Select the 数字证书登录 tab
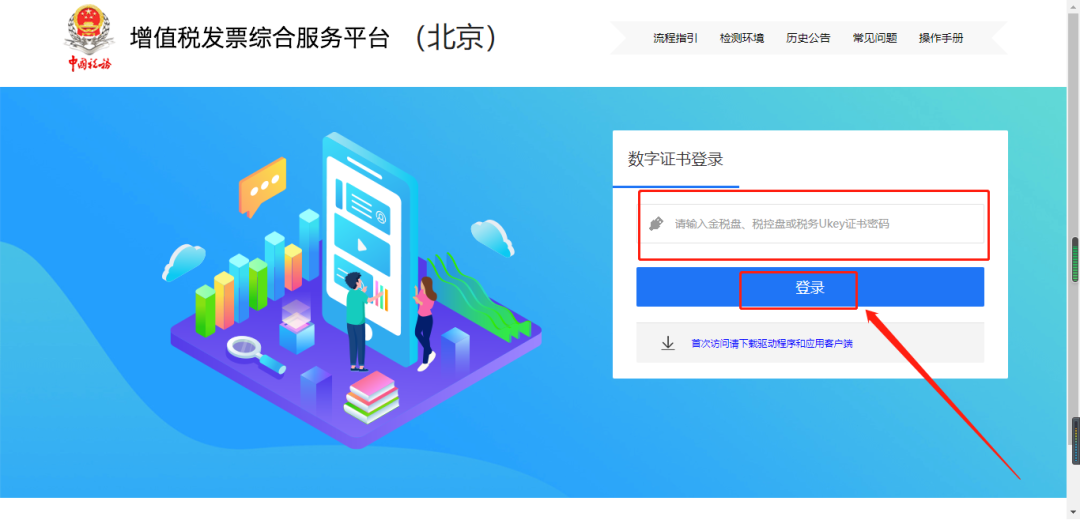This screenshot has width=1080, height=520. 676,159
